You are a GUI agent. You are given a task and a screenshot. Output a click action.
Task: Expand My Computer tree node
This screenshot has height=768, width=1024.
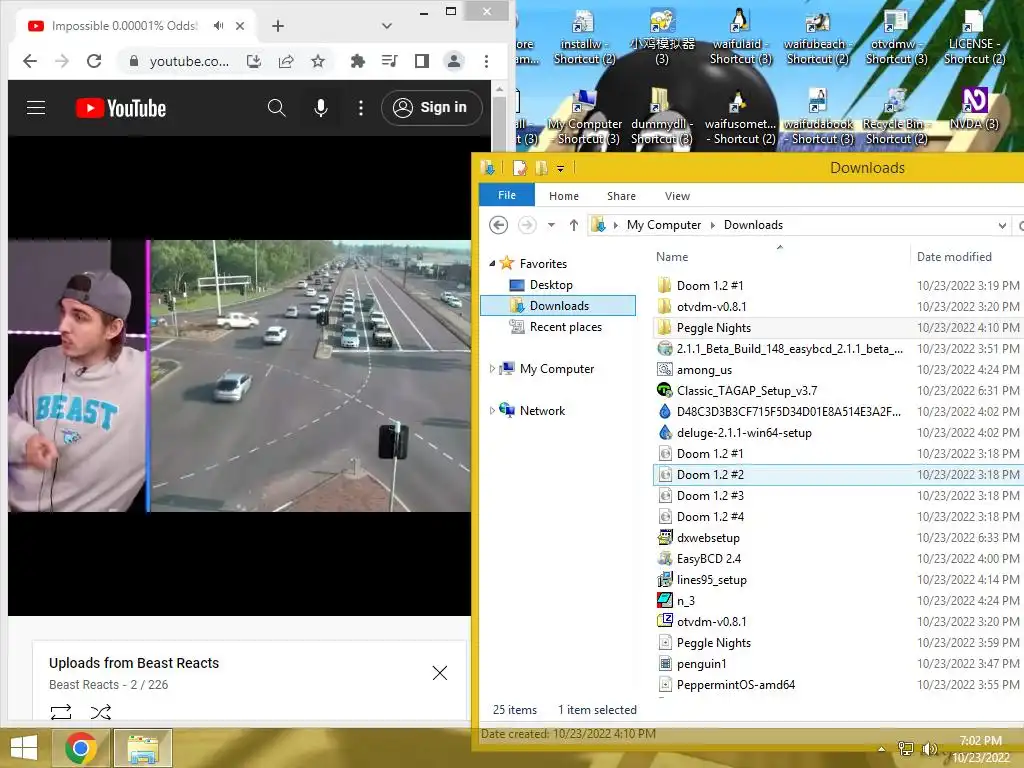pyautogui.click(x=492, y=368)
